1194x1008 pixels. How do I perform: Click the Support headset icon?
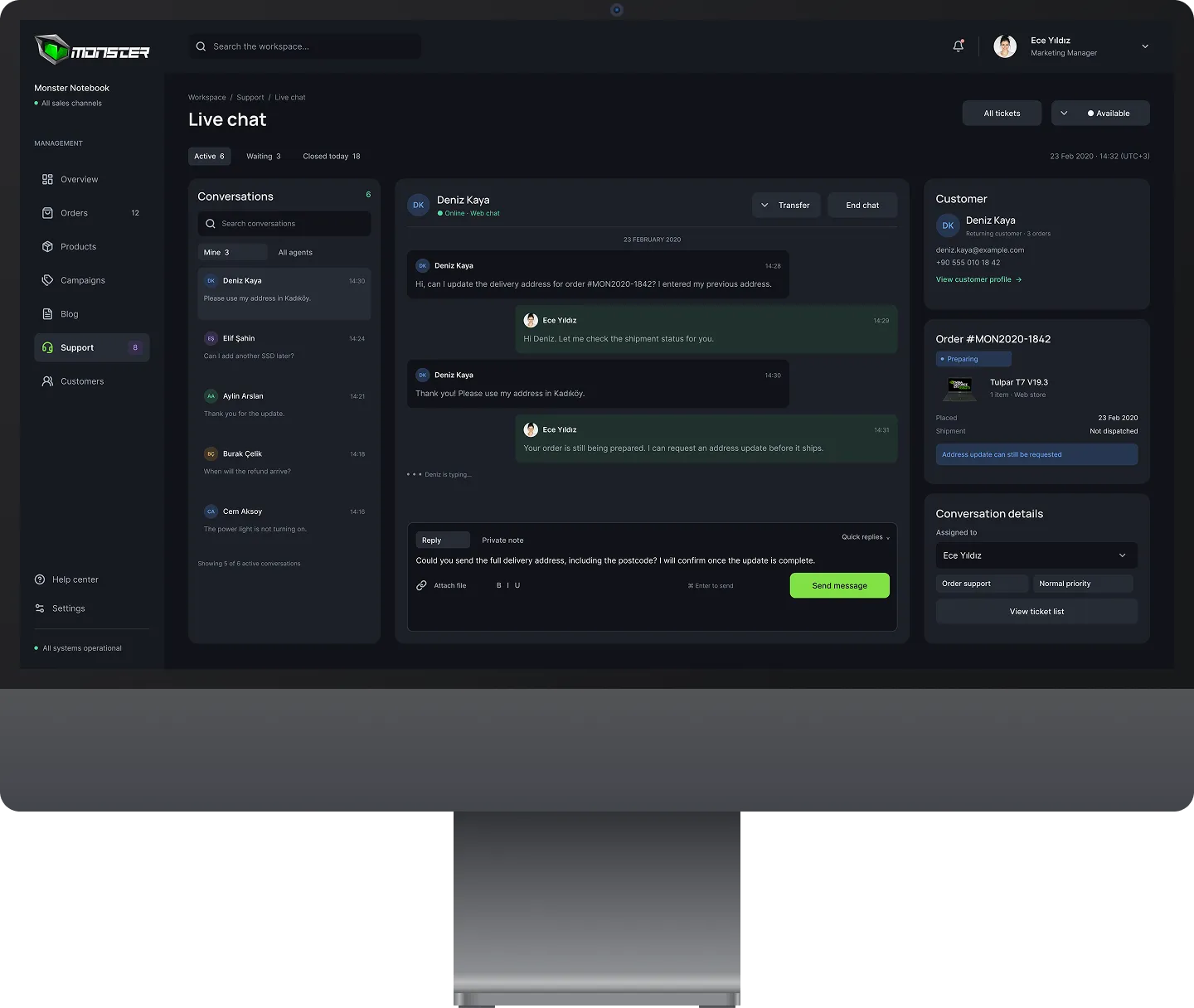[x=47, y=348]
